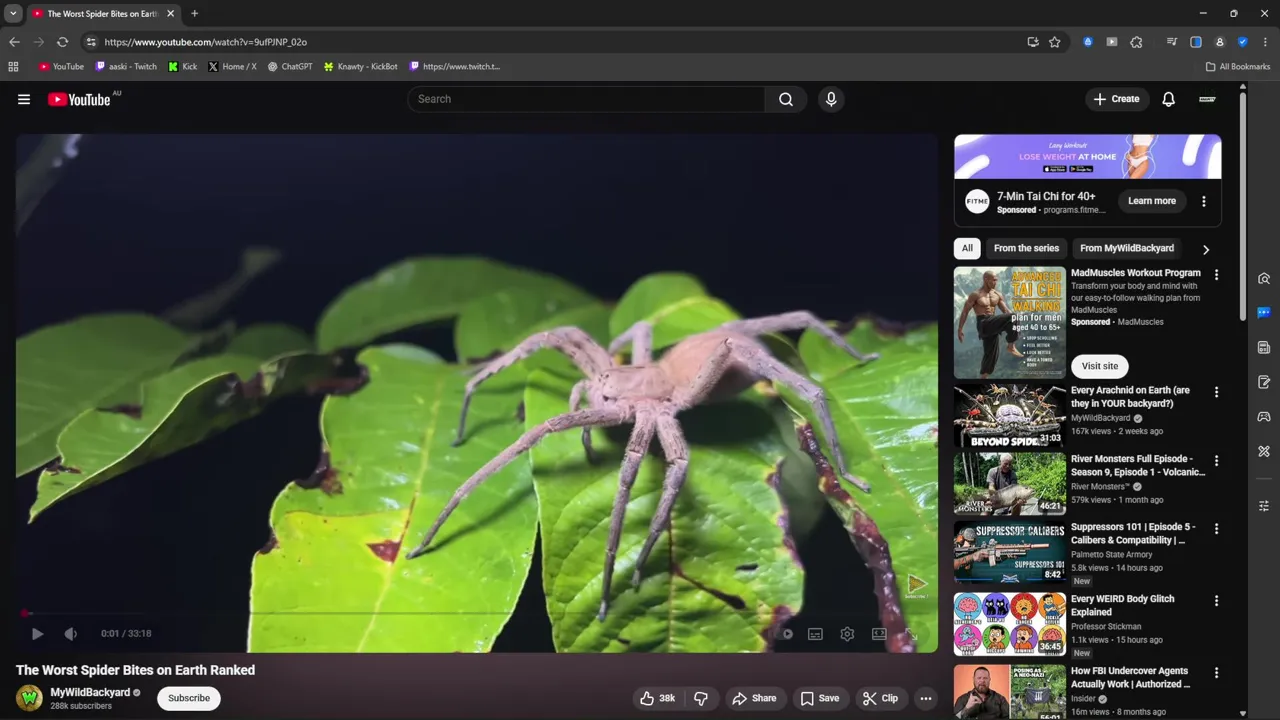Open the account avatar menu
This screenshot has height=720, width=1280.
pyautogui.click(x=1207, y=99)
